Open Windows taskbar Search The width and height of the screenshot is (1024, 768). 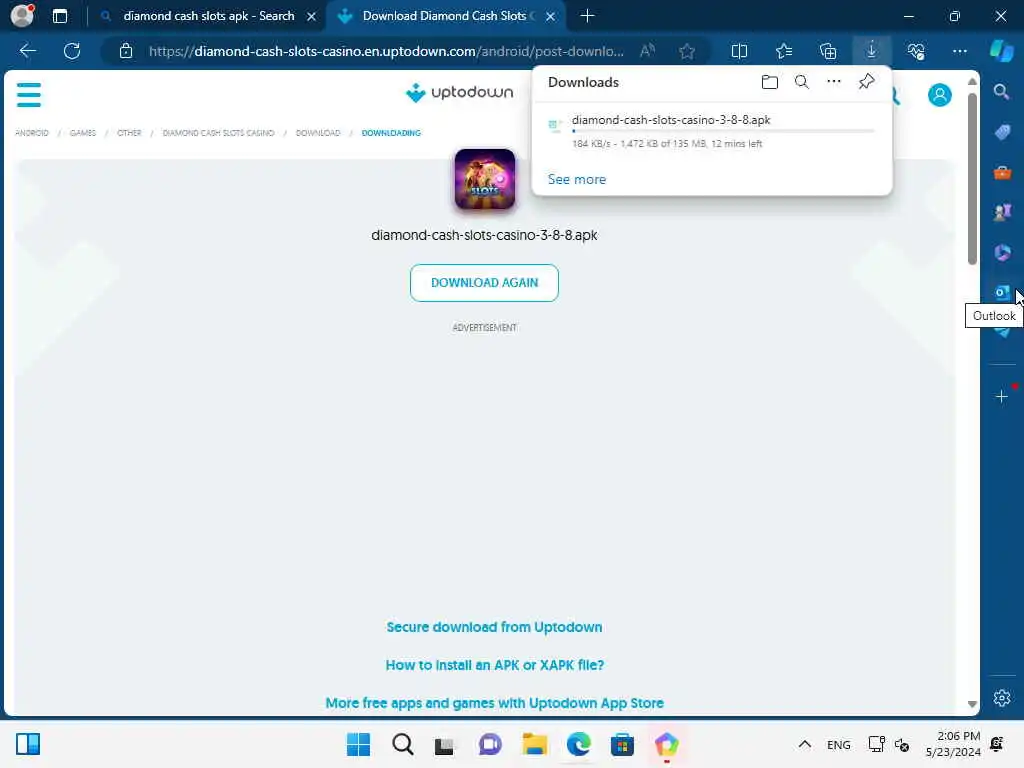click(x=402, y=744)
